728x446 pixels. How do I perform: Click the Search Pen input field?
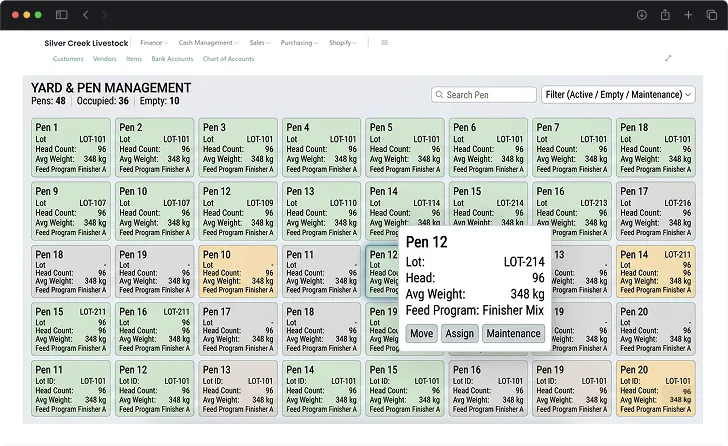tap(483, 95)
